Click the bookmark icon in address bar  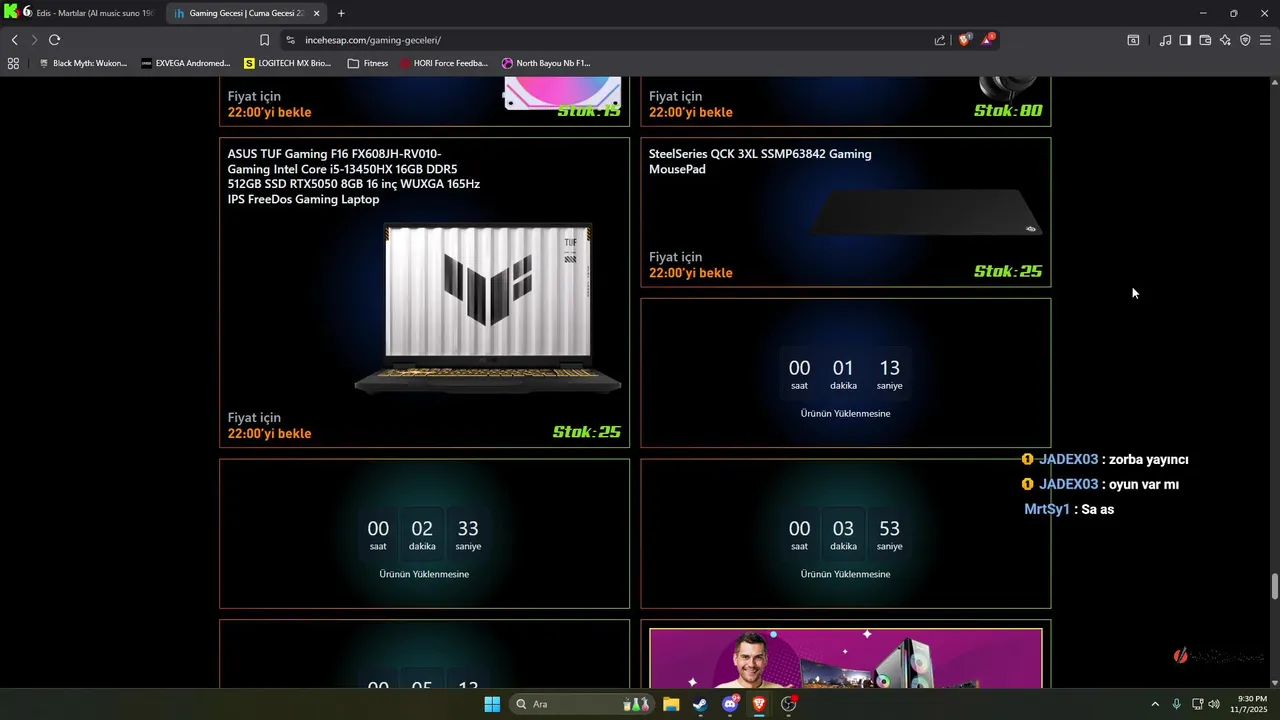264,40
